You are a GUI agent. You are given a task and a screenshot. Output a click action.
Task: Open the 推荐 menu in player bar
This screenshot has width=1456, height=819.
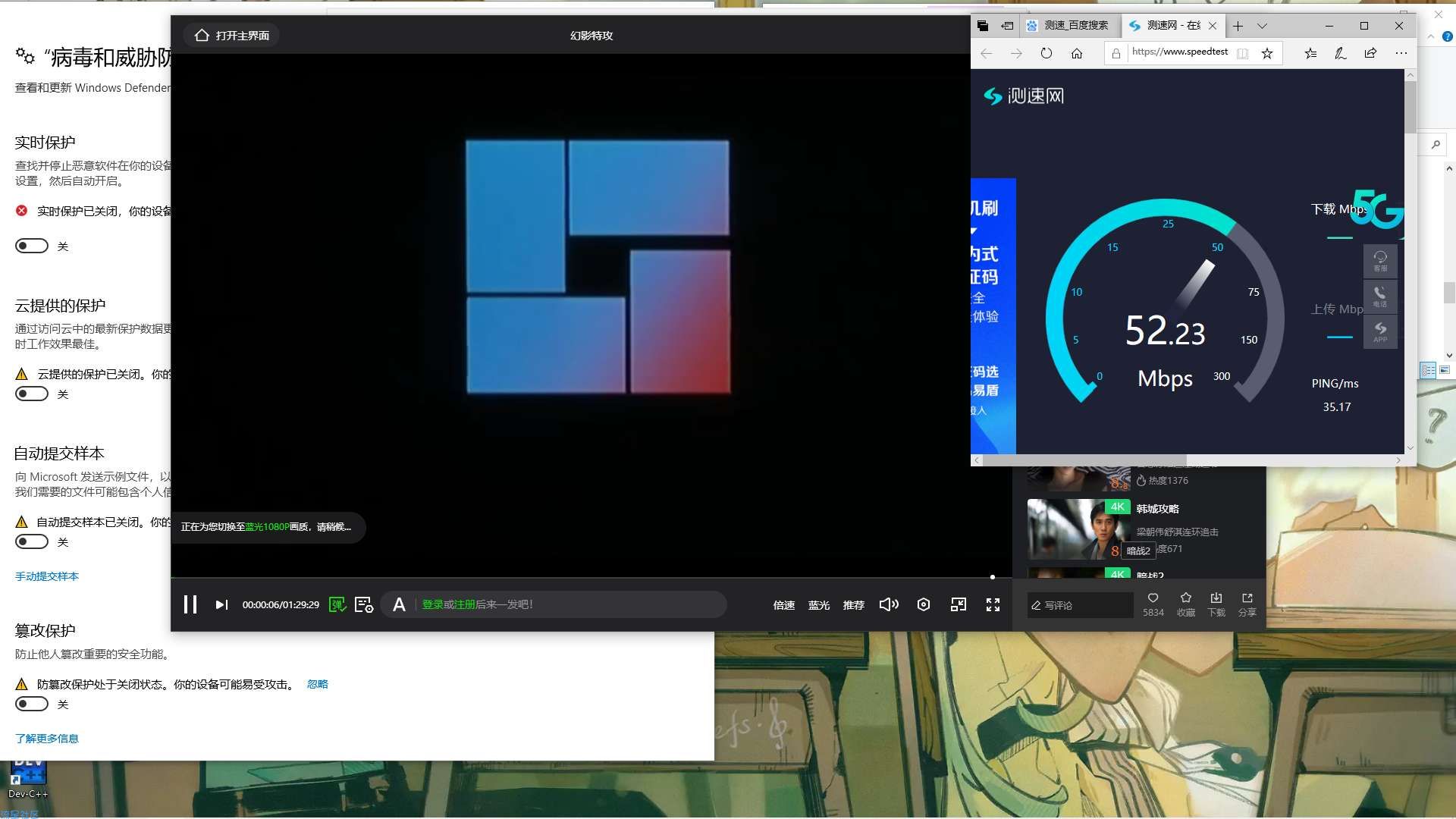click(x=854, y=605)
